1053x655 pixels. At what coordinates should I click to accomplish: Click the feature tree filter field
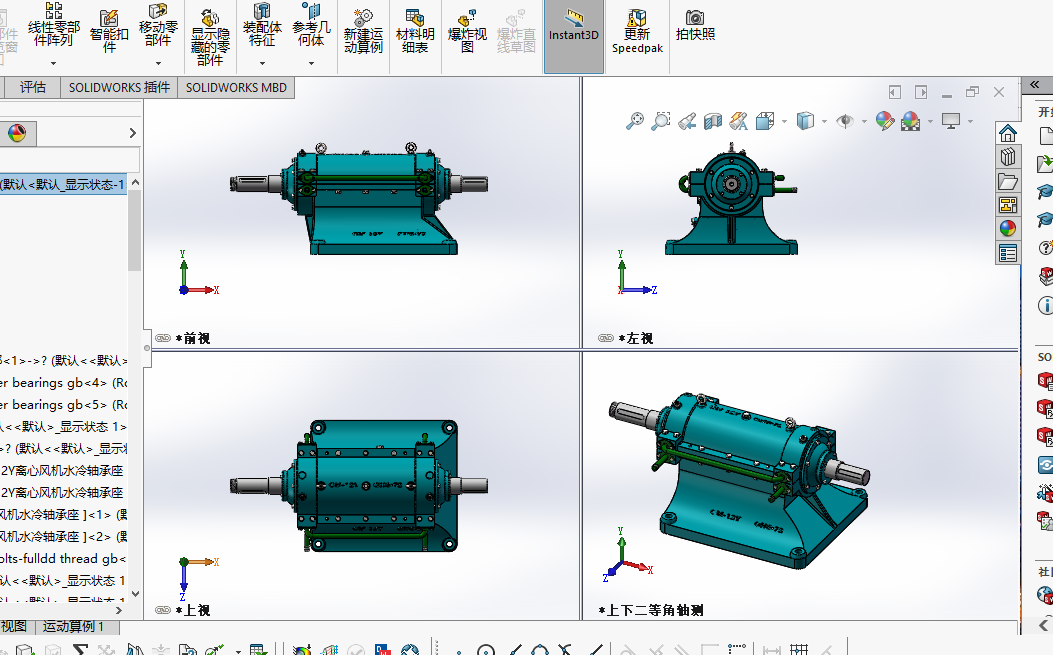[x=69, y=159]
